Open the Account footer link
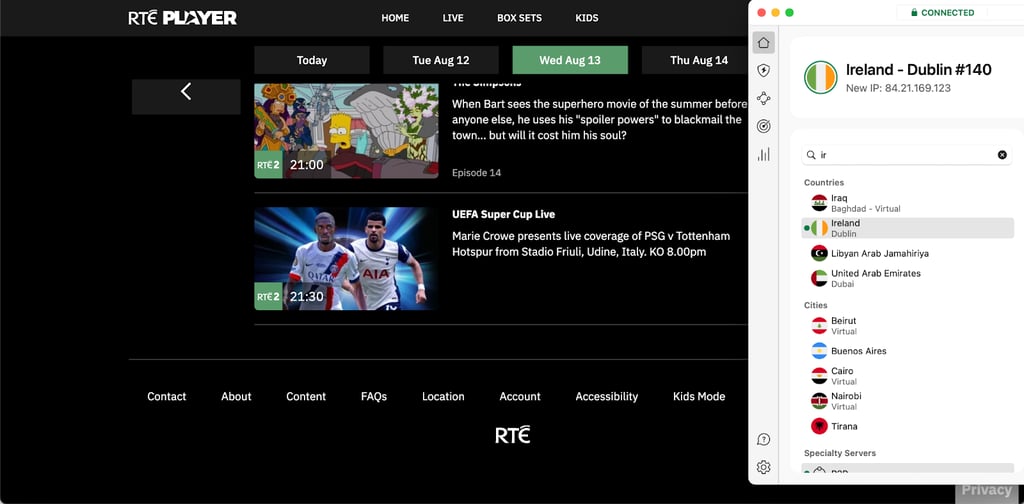1024x504 pixels. coord(520,396)
